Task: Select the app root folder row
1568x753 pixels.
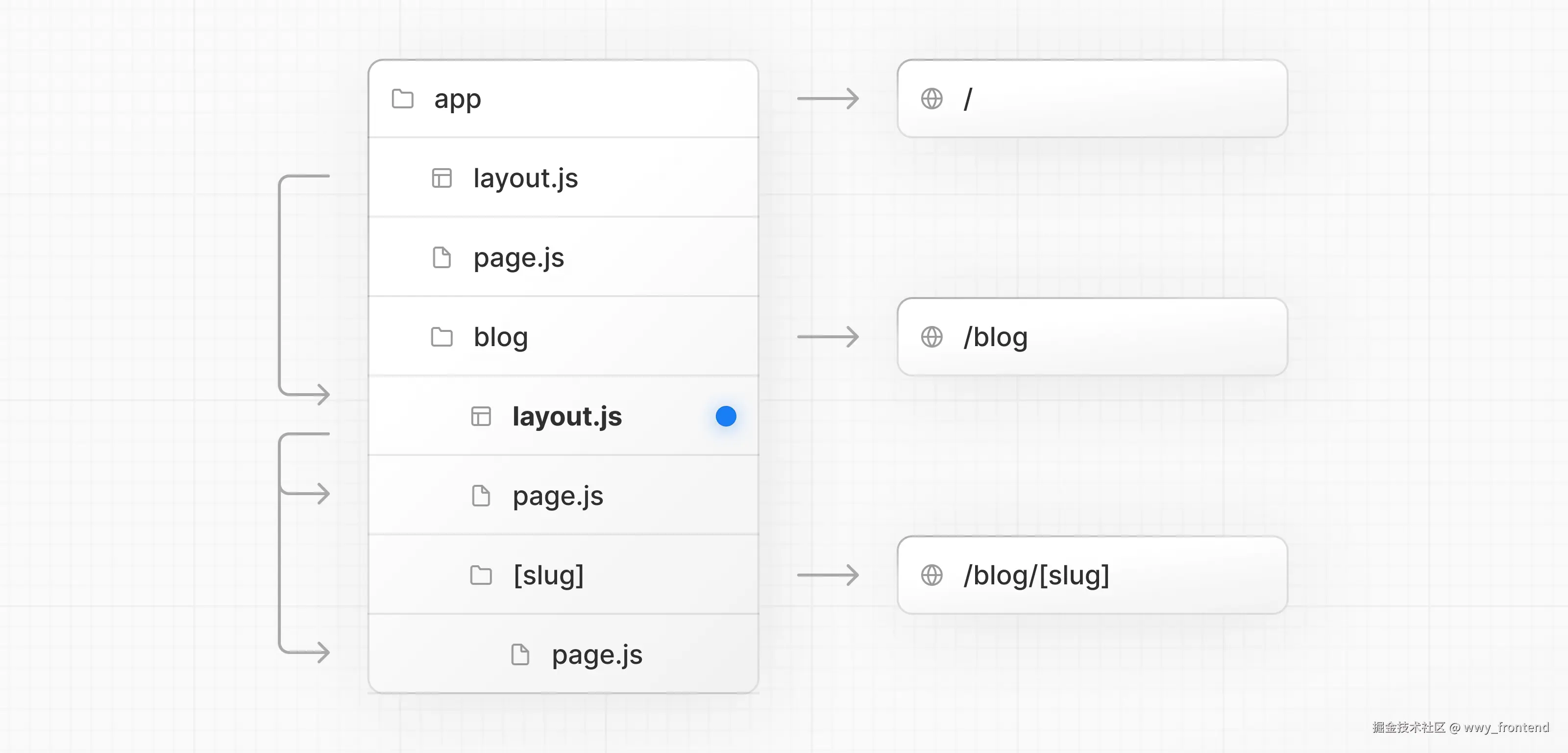Action: tap(563, 99)
